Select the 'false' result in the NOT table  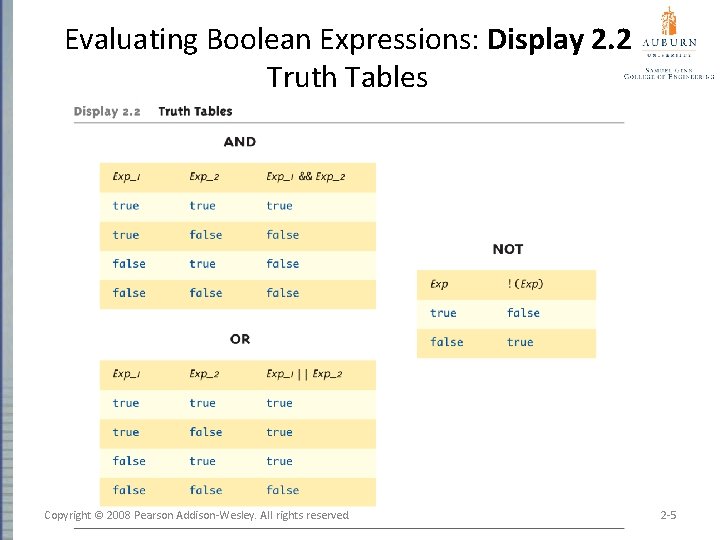click(x=523, y=313)
